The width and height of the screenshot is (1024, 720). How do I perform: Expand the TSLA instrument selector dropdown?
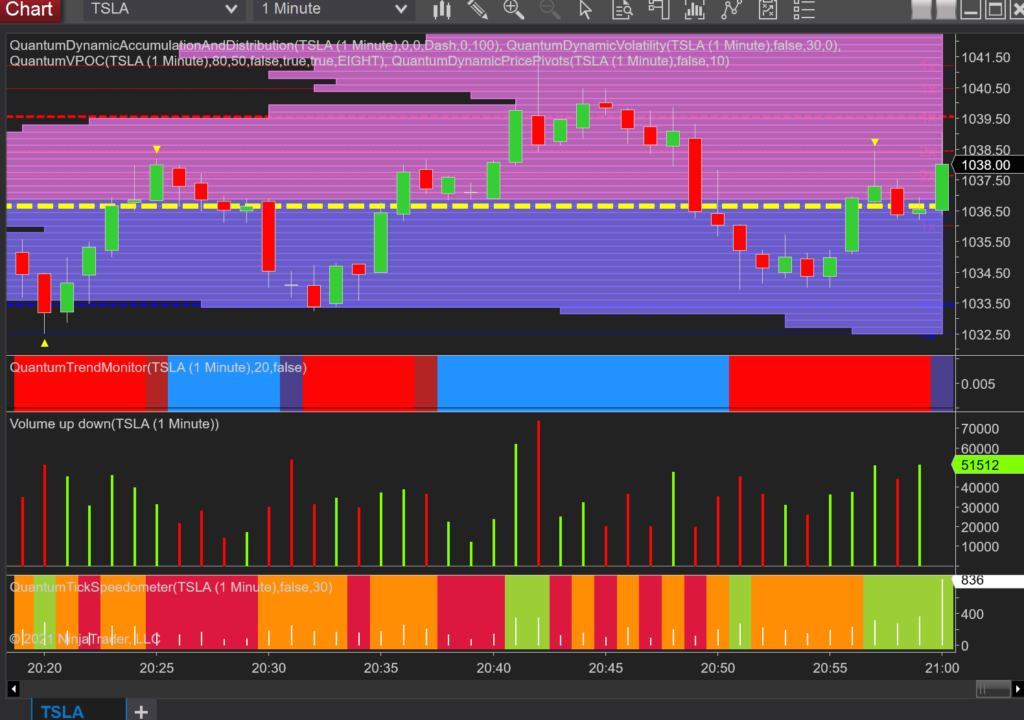163,9
